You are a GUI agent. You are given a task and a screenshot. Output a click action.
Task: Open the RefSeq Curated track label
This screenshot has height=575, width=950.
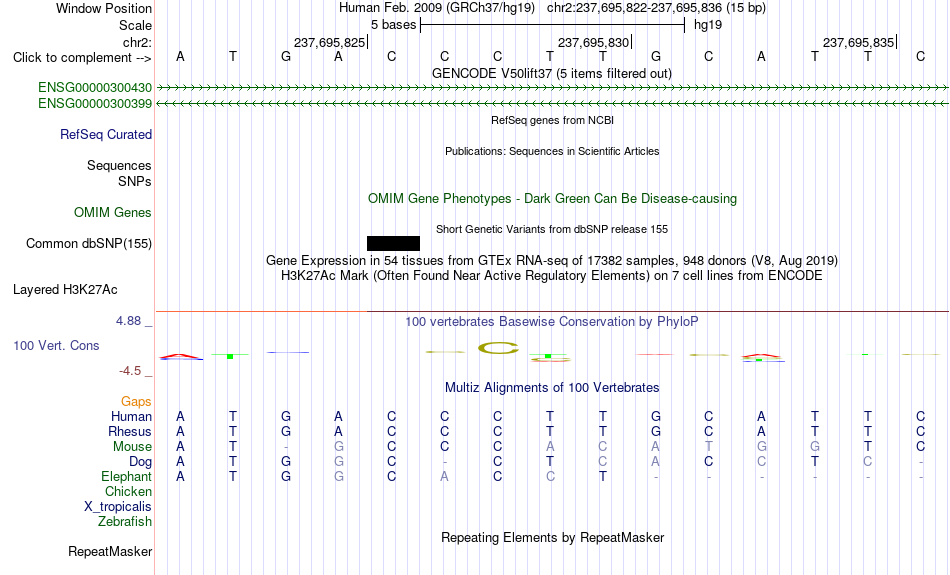105,135
